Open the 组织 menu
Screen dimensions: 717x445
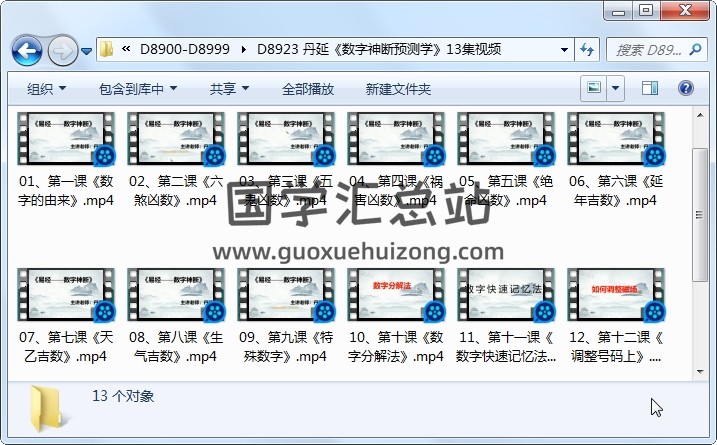pos(47,89)
